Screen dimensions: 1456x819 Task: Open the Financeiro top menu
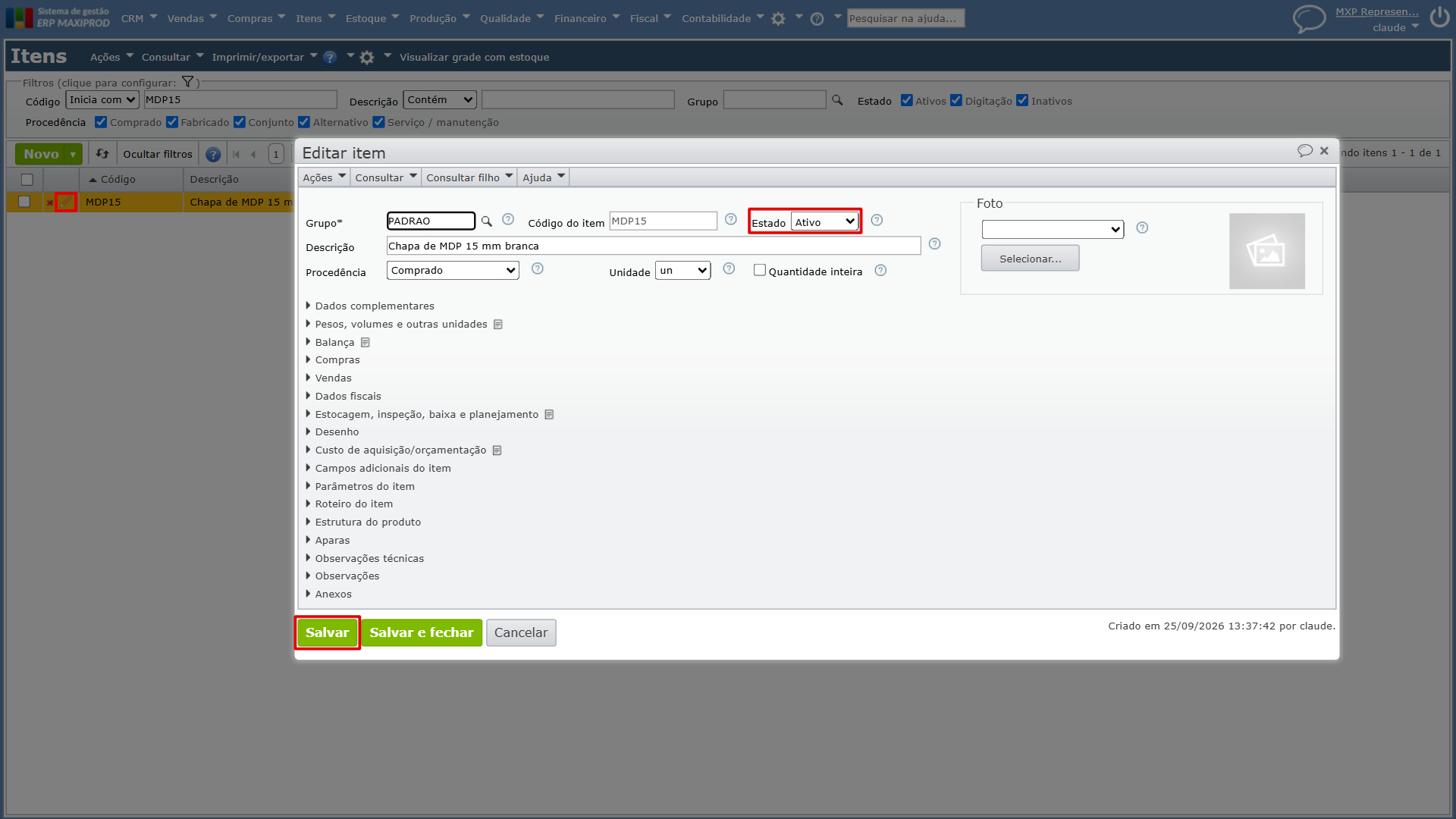click(586, 18)
